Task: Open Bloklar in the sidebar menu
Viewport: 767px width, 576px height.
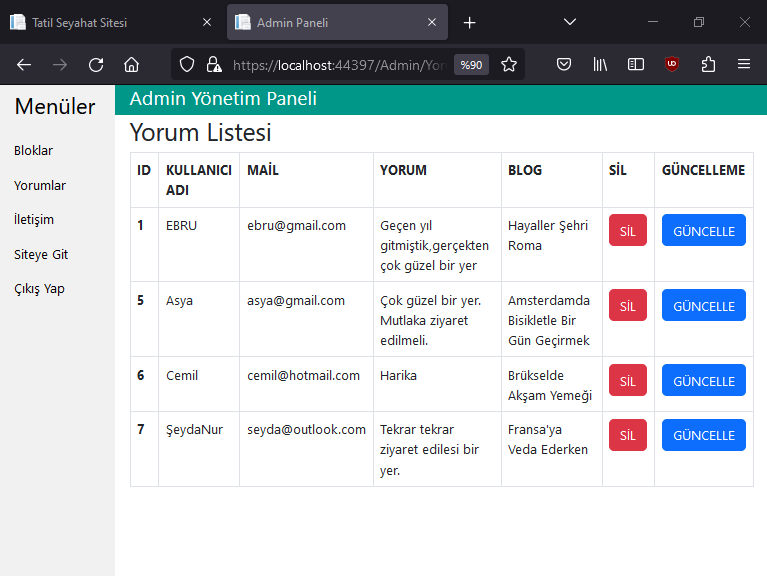Action: [33, 151]
